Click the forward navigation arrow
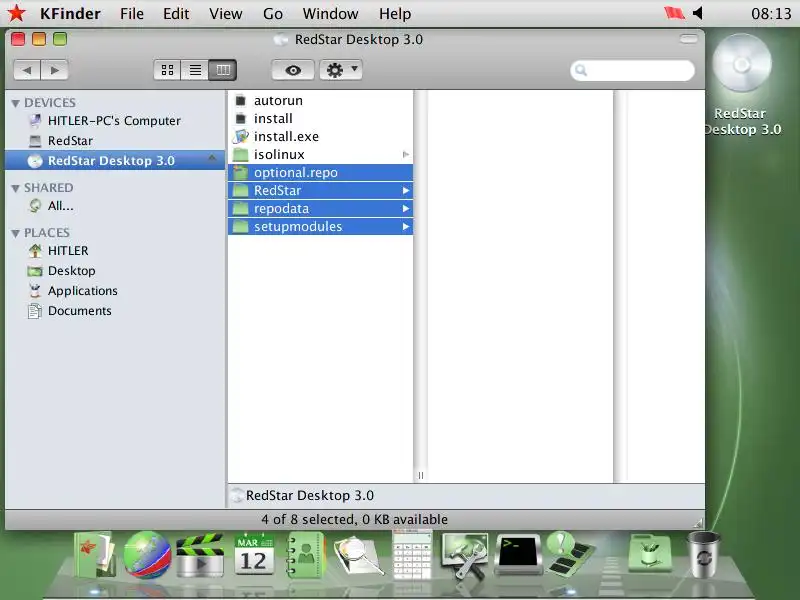 coord(55,70)
